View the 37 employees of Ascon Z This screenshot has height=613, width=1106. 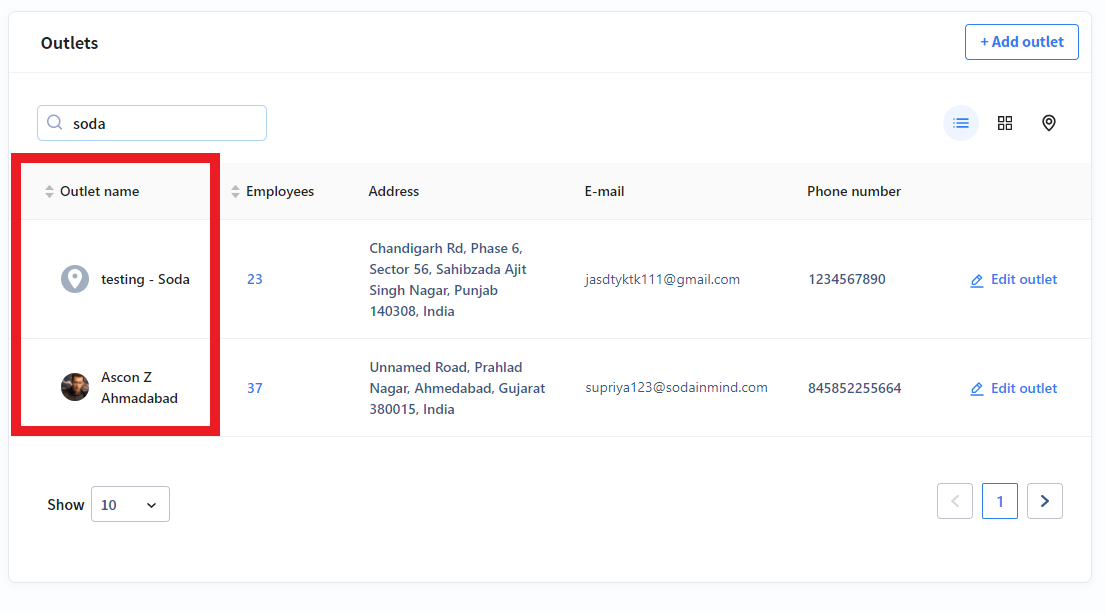(255, 387)
